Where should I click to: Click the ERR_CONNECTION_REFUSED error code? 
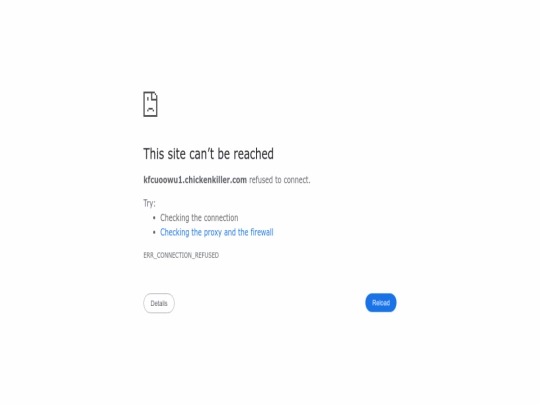pyautogui.click(x=181, y=255)
